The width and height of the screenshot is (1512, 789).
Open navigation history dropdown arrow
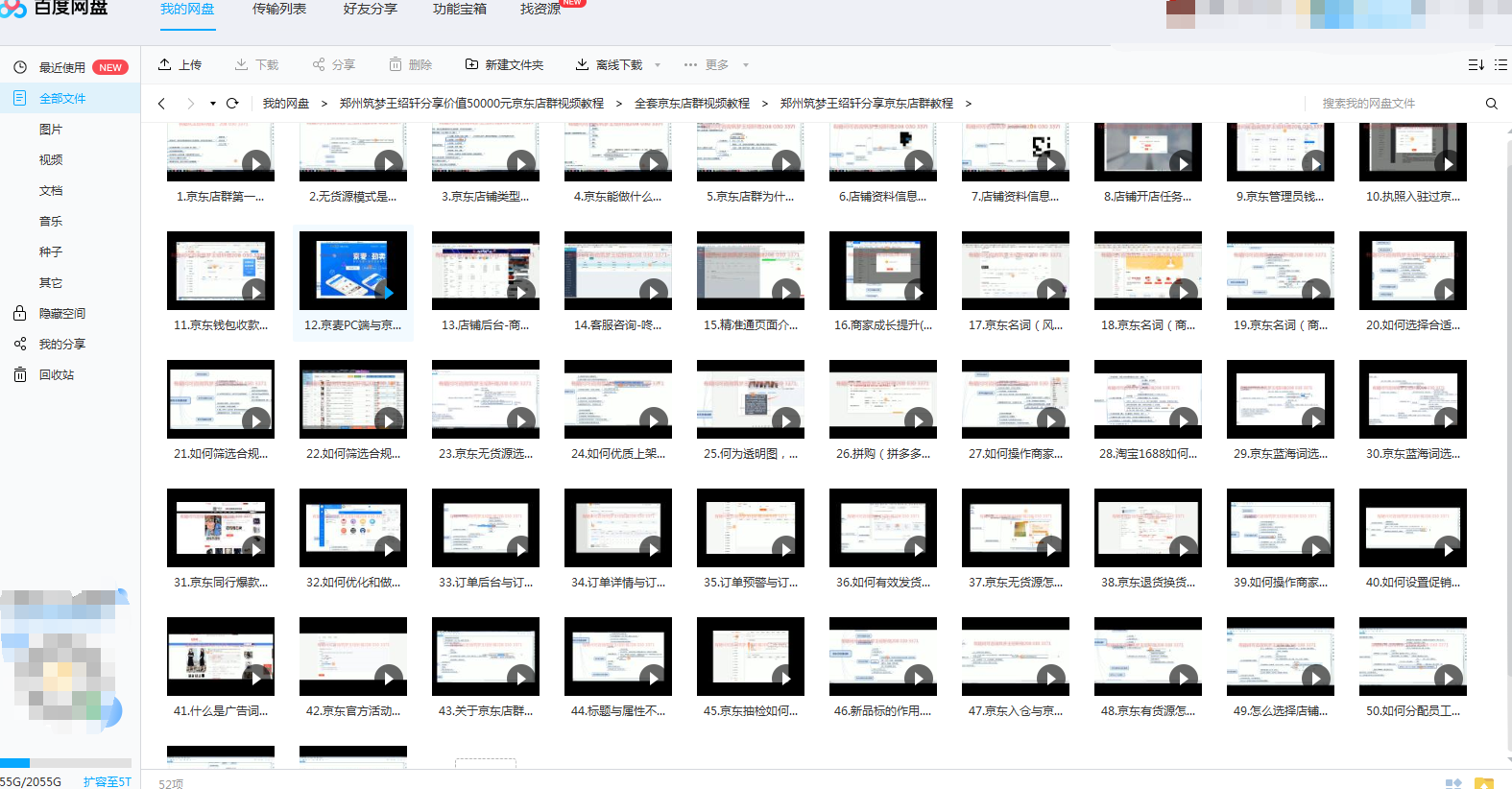(x=213, y=104)
